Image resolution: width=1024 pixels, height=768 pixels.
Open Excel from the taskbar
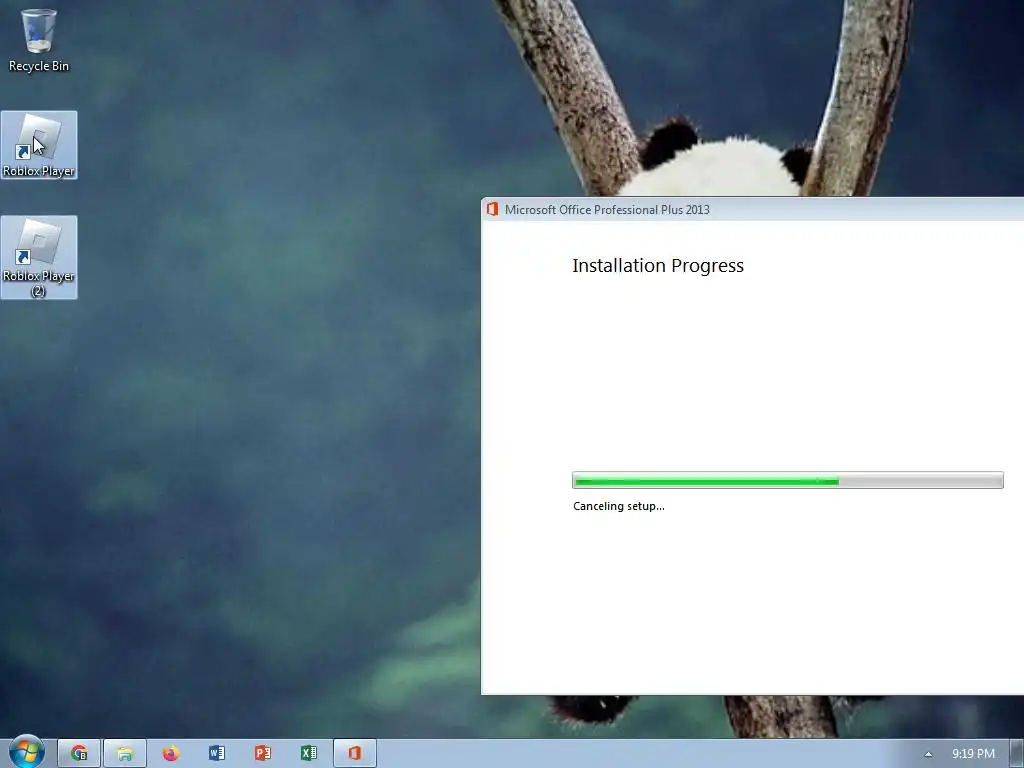click(309, 753)
